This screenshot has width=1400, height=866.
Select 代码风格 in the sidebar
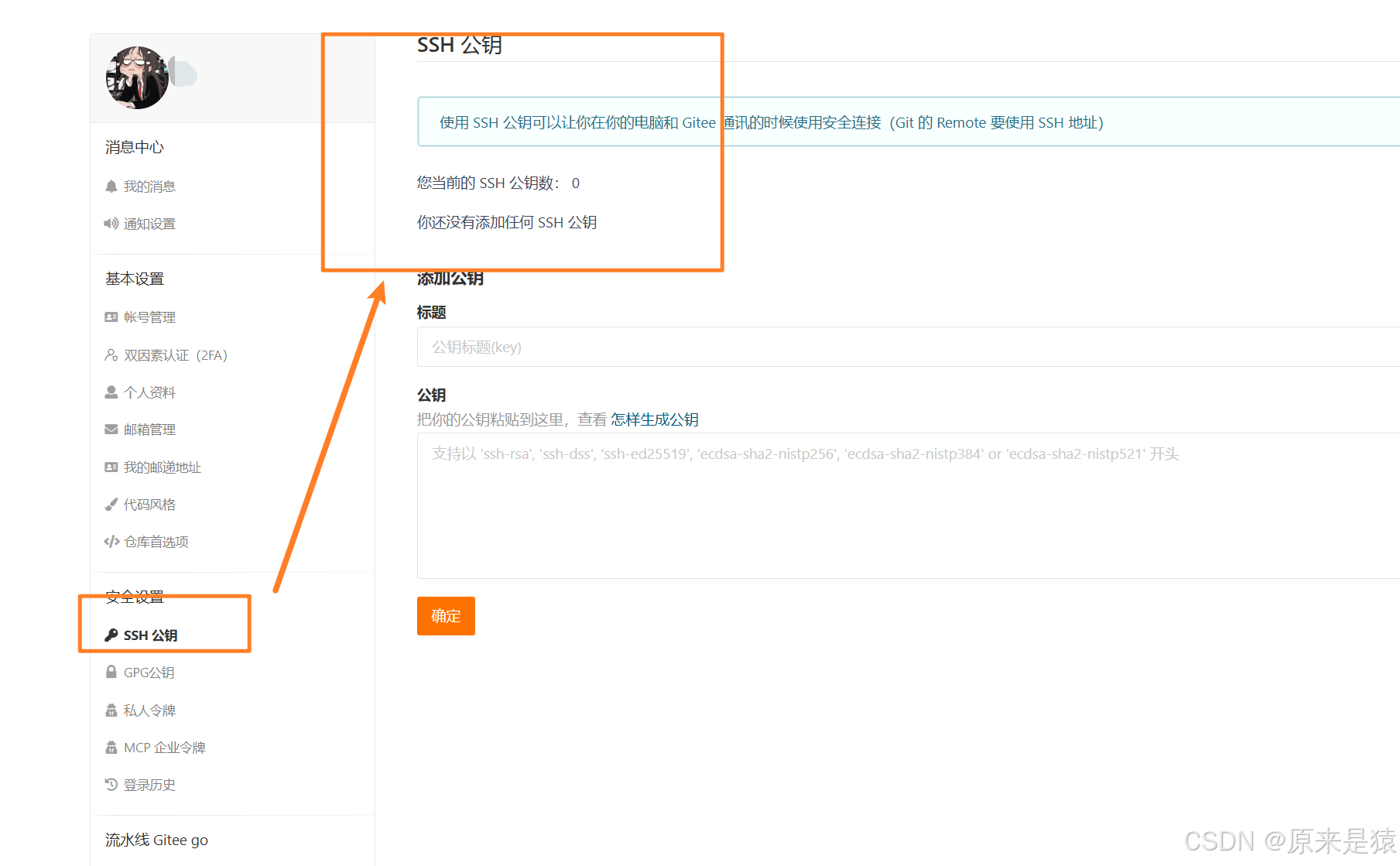pyautogui.click(x=149, y=505)
